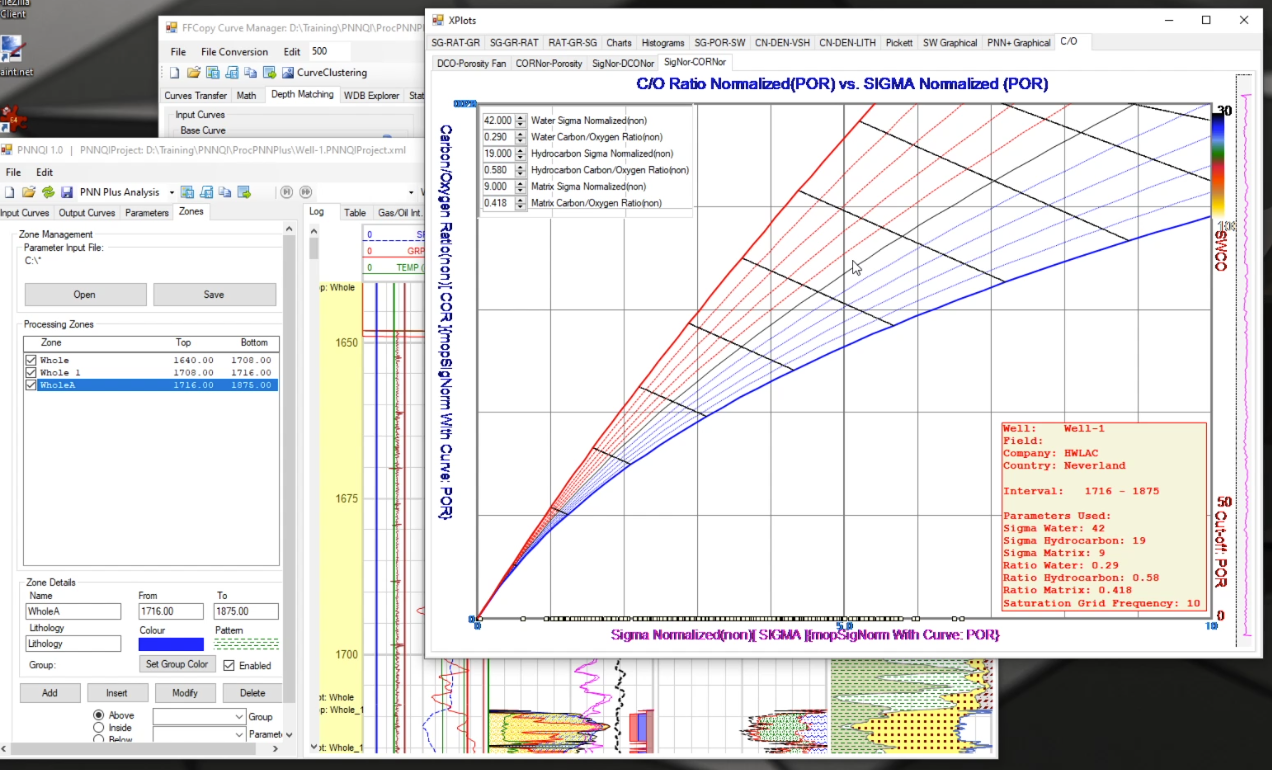Select the Above radio button
The image size is (1272, 770).
click(99, 715)
